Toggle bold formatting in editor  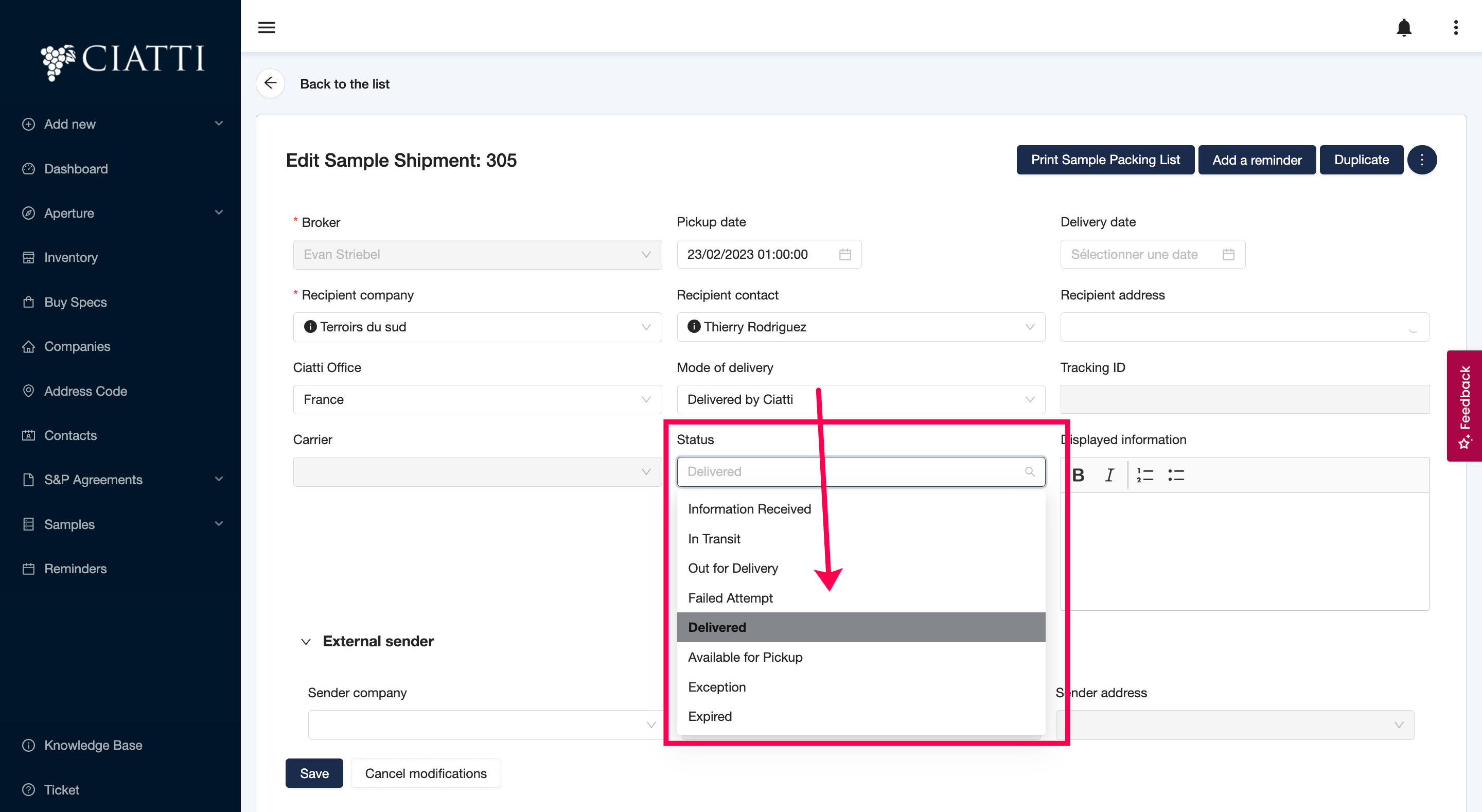(x=1078, y=475)
